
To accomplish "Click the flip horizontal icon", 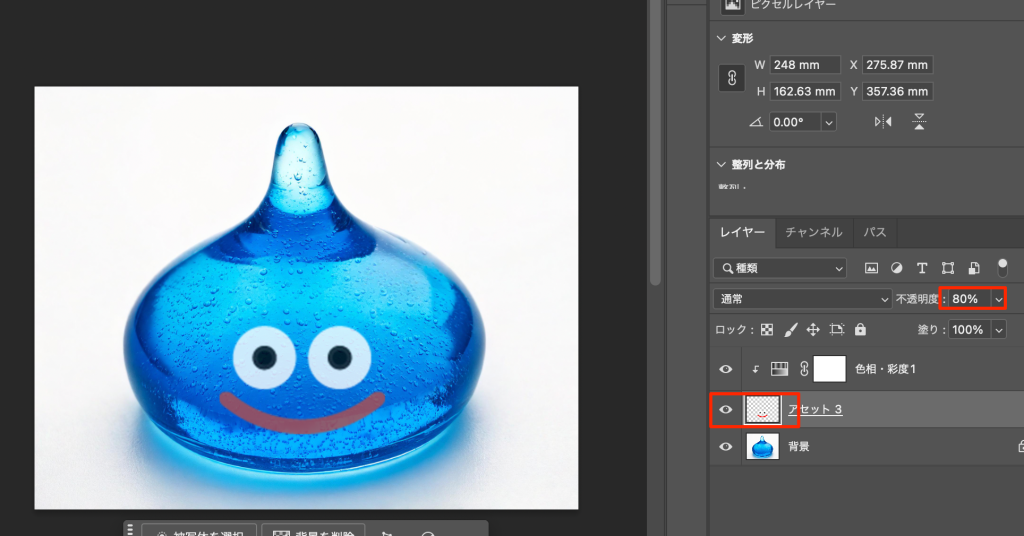I will point(883,122).
